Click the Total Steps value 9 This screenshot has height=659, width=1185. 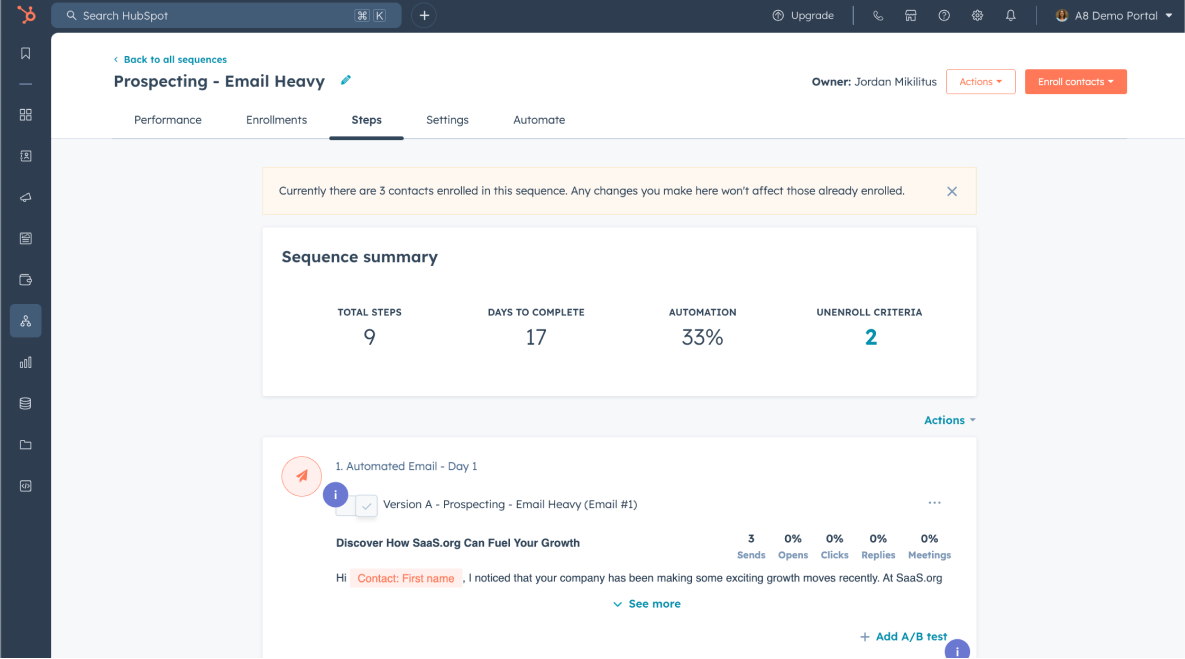(x=370, y=337)
